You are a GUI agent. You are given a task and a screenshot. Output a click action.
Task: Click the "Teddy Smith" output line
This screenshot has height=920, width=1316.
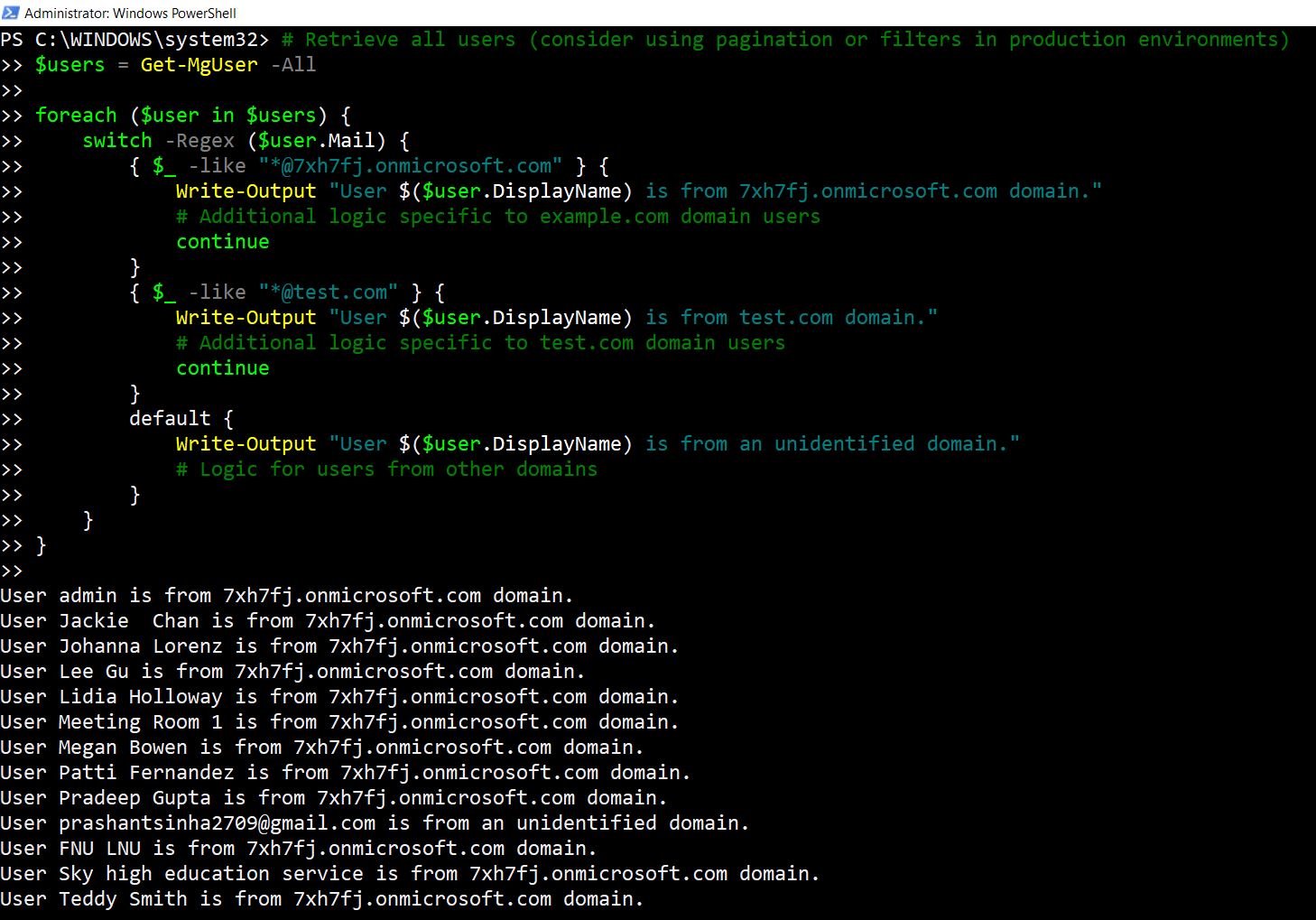[321, 899]
